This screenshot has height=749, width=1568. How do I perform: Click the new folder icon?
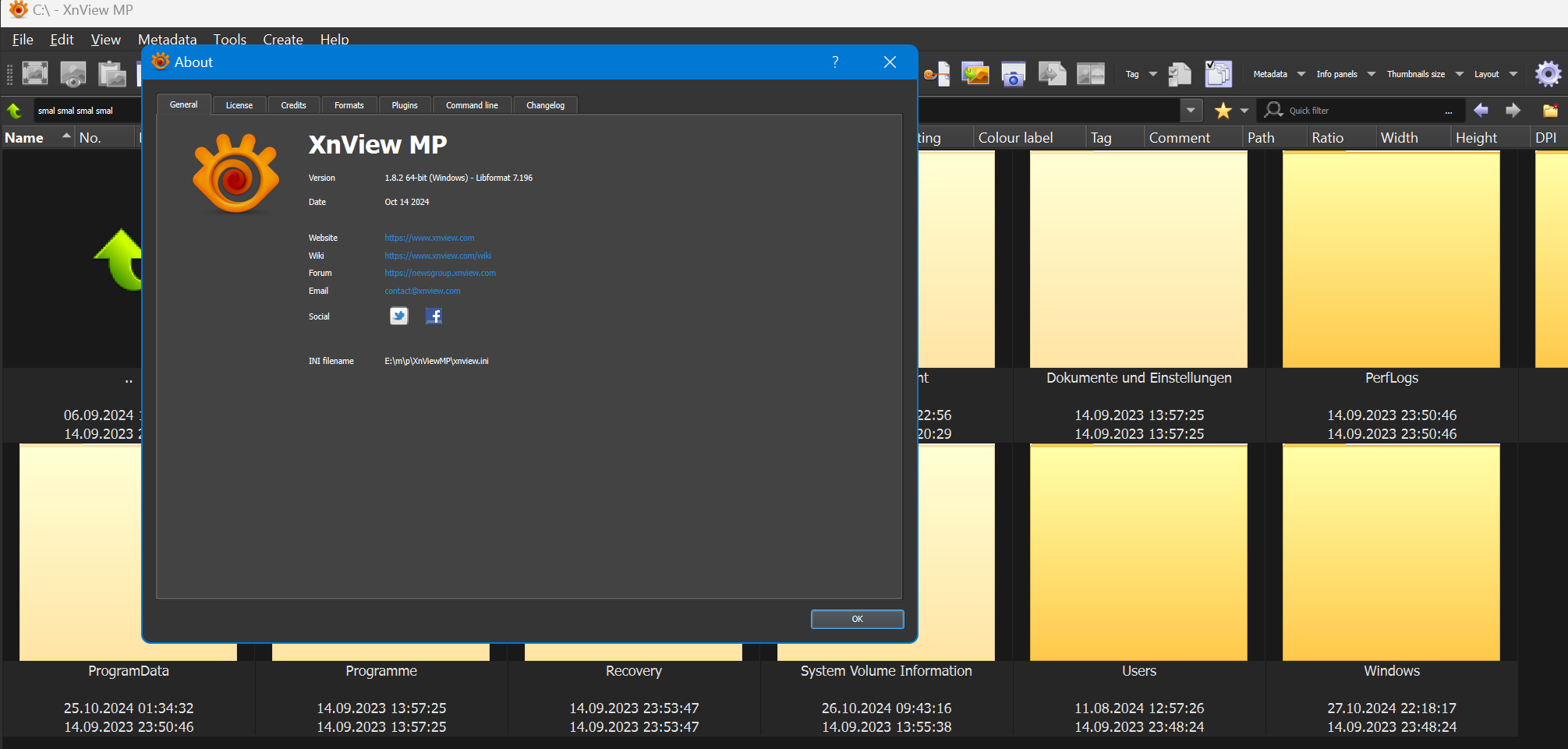(x=1551, y=110)
